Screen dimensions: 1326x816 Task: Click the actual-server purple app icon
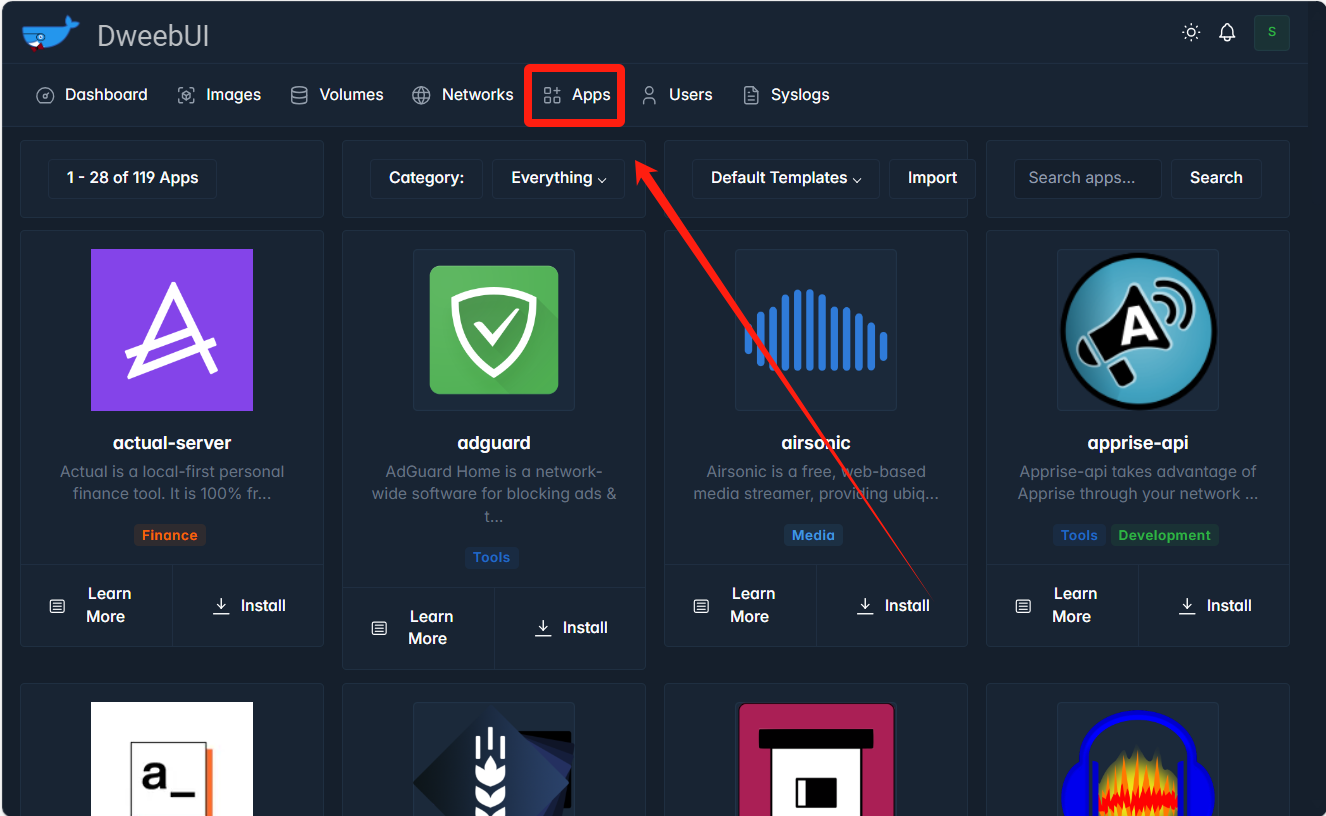click(x=172, y=330)
